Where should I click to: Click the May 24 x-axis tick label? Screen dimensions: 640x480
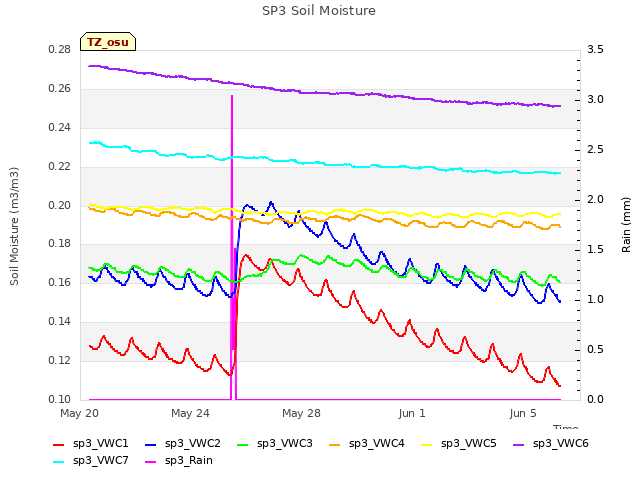[x=190, y=413]
